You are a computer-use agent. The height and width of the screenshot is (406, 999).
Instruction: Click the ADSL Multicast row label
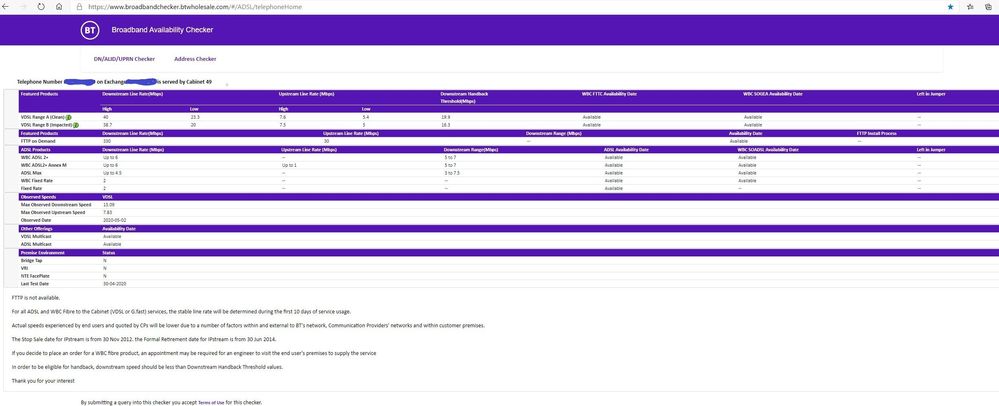click(x=36, y=244)
